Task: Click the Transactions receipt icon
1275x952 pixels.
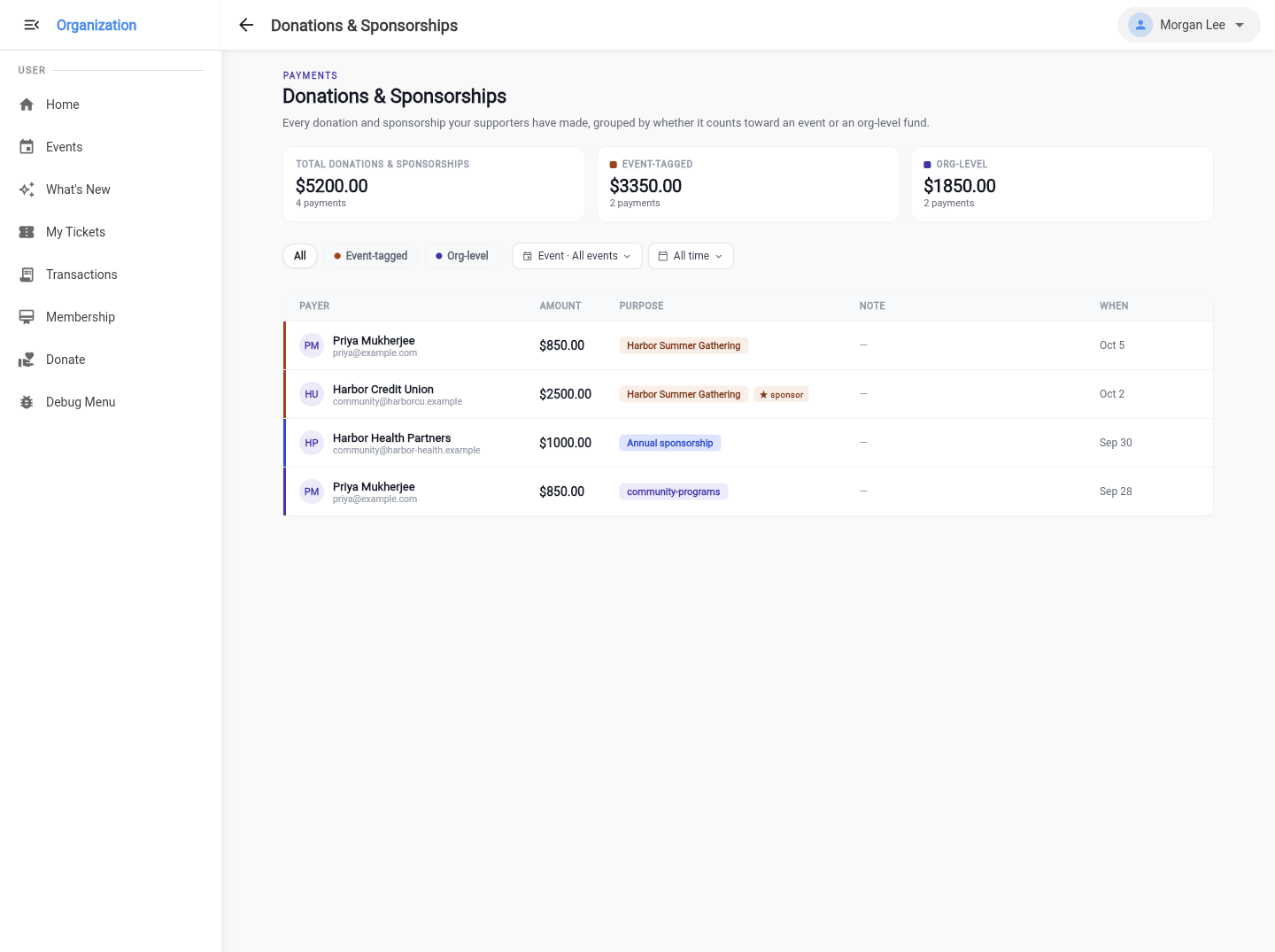Action: [27, 275]
